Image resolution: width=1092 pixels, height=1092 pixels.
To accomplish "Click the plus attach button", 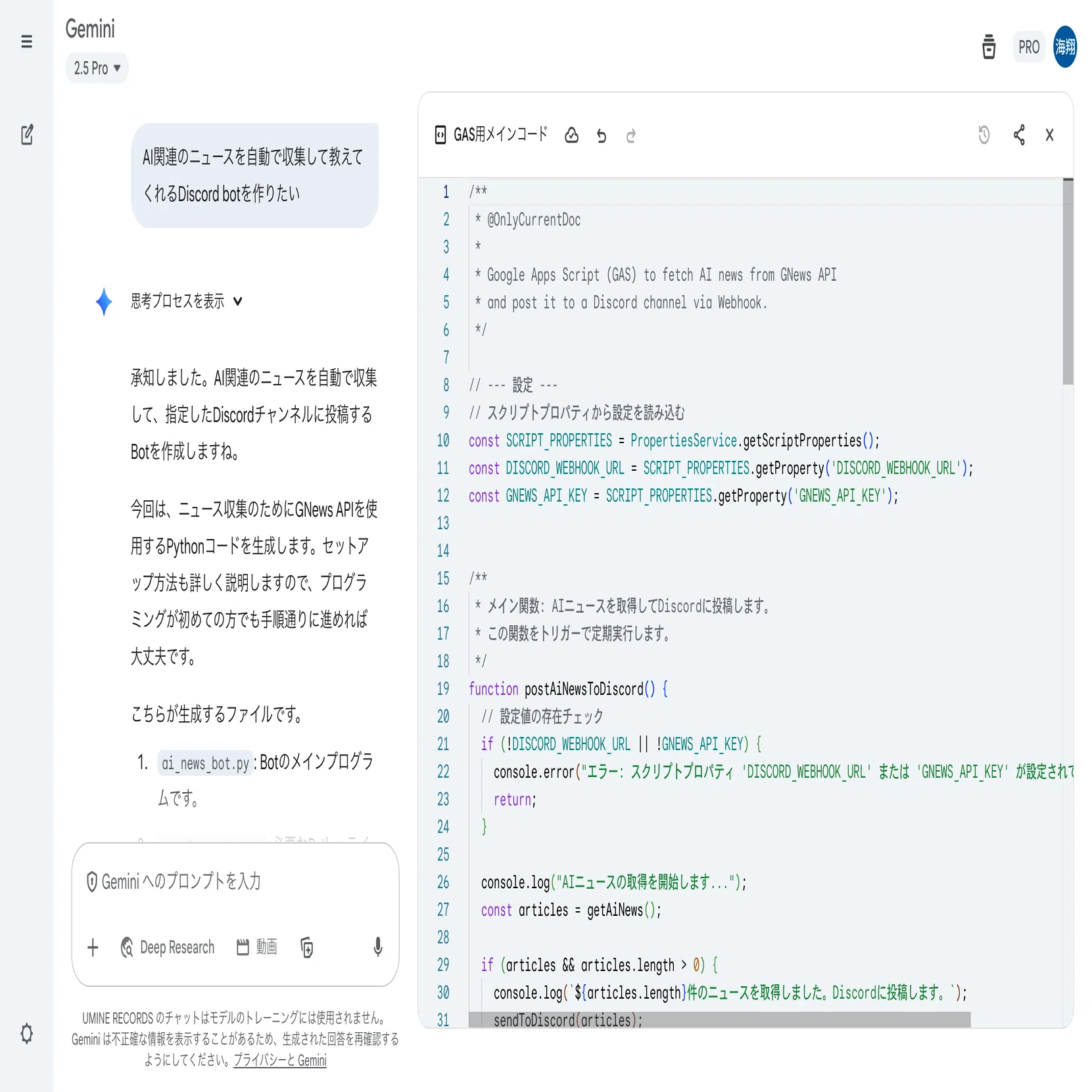I will pos(93,947).
